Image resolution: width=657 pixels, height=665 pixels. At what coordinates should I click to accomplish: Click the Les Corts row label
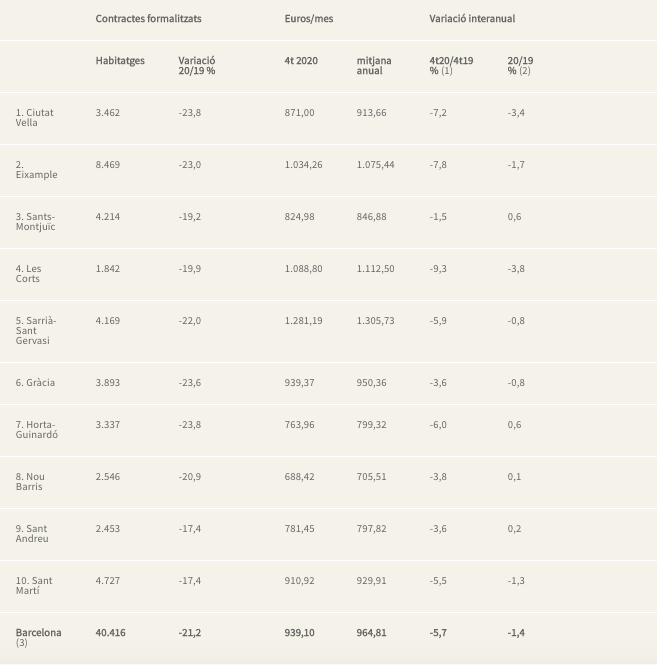click(x=30, y=274)
